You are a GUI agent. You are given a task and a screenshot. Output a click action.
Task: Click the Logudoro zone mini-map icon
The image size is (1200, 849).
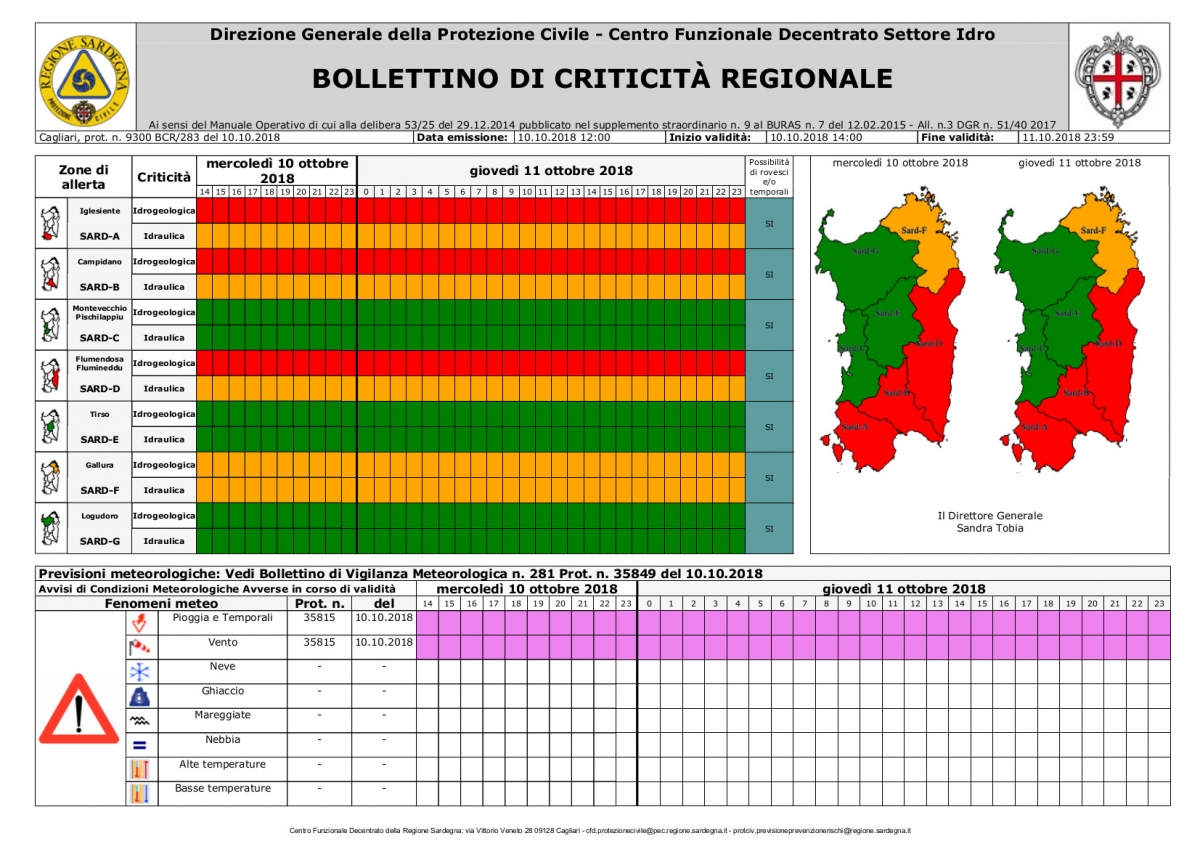[x=49, y=528]
